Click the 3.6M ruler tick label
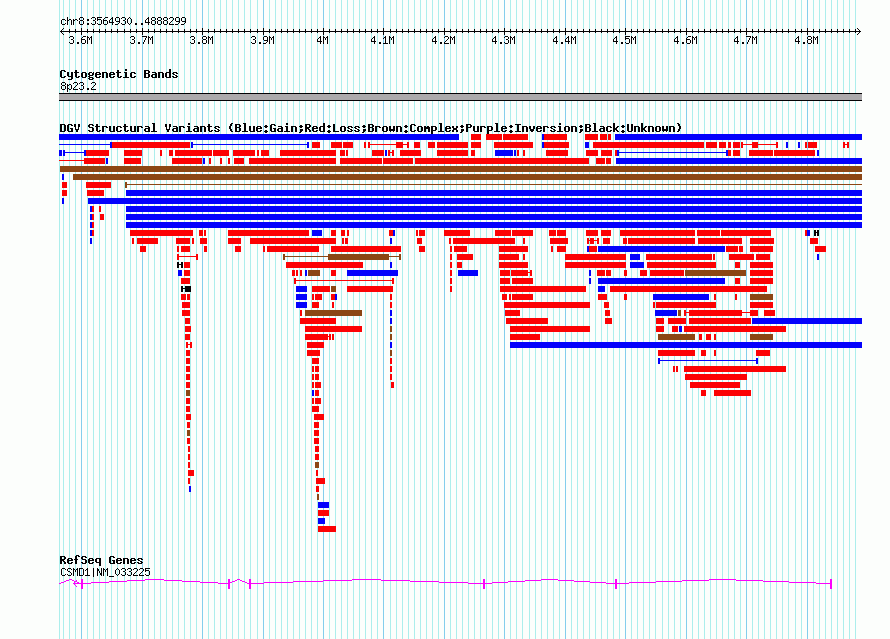Screen dimensions: 890x639 click(80, 40)
